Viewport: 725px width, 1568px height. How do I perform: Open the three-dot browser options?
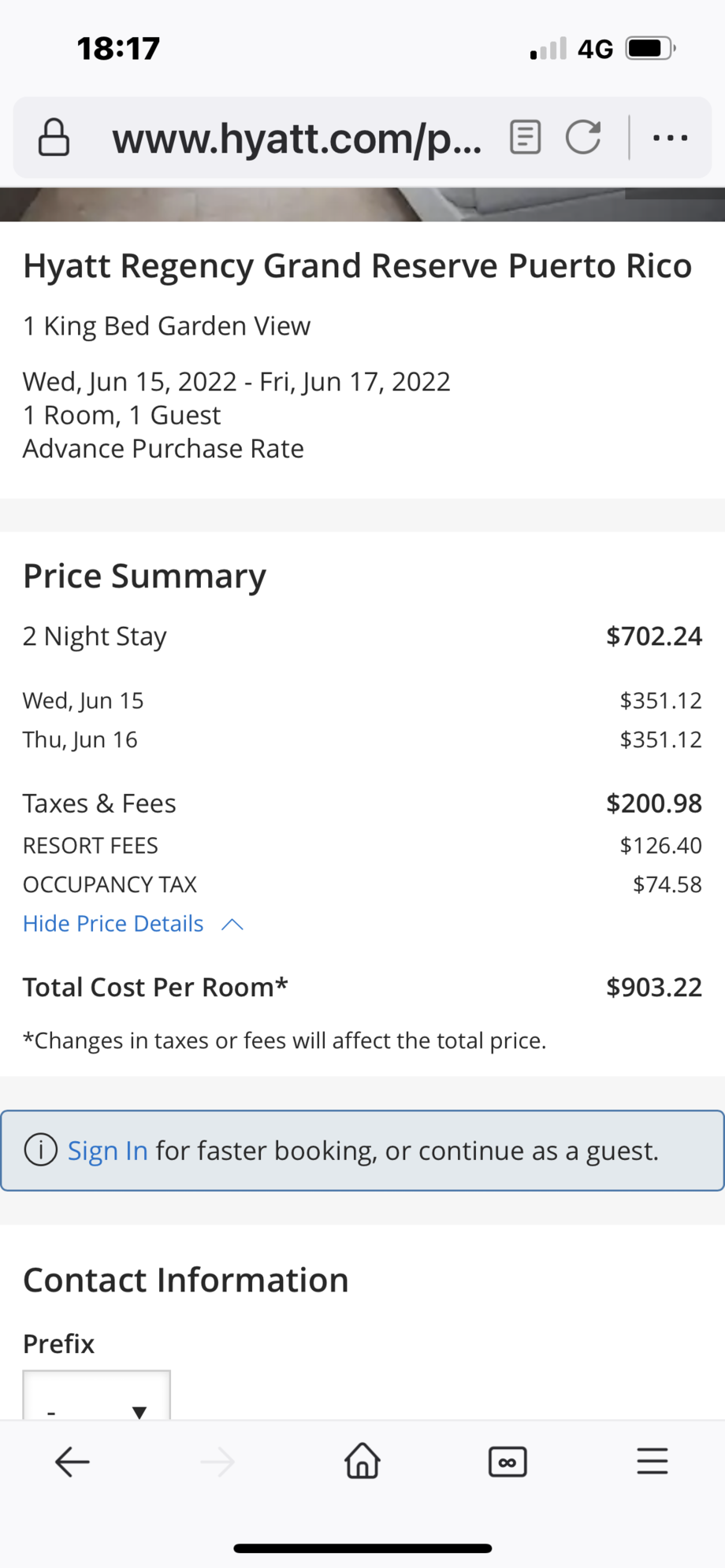671,138
